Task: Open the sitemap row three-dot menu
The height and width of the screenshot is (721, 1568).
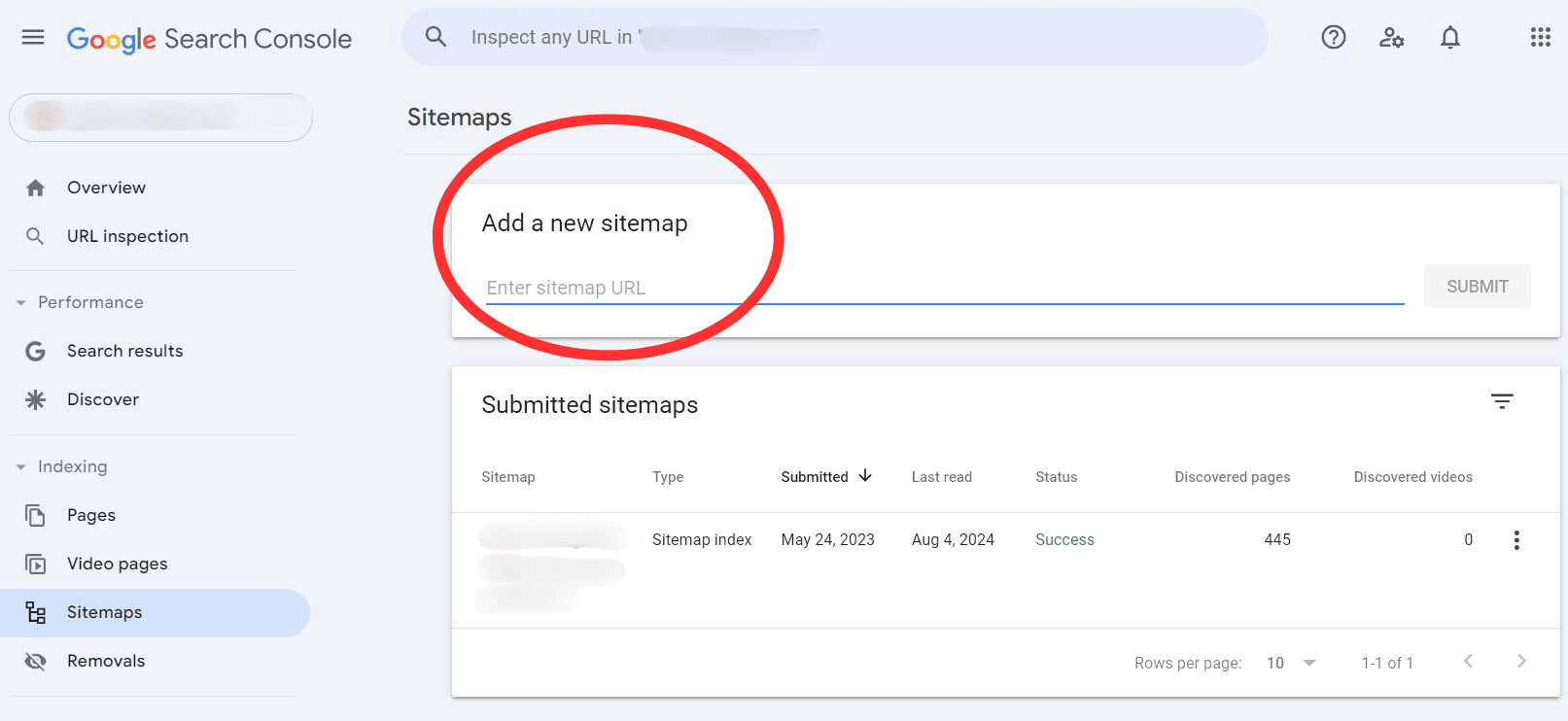Action: (1516, 540)
